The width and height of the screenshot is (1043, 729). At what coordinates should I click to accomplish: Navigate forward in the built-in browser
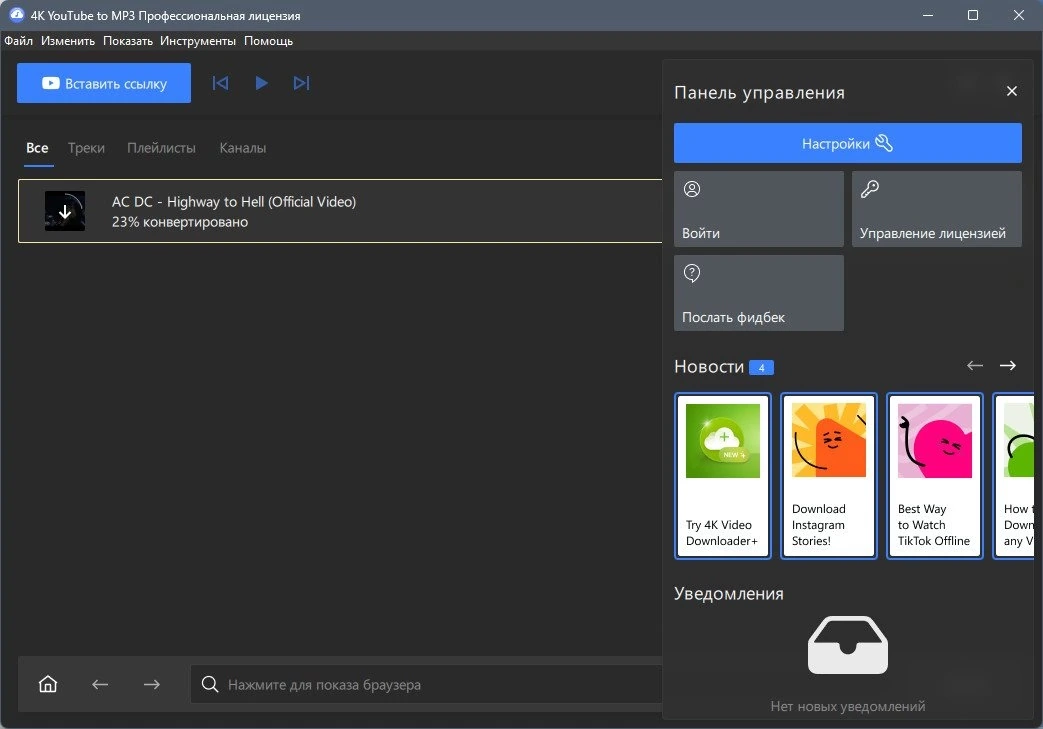(152, 684)
